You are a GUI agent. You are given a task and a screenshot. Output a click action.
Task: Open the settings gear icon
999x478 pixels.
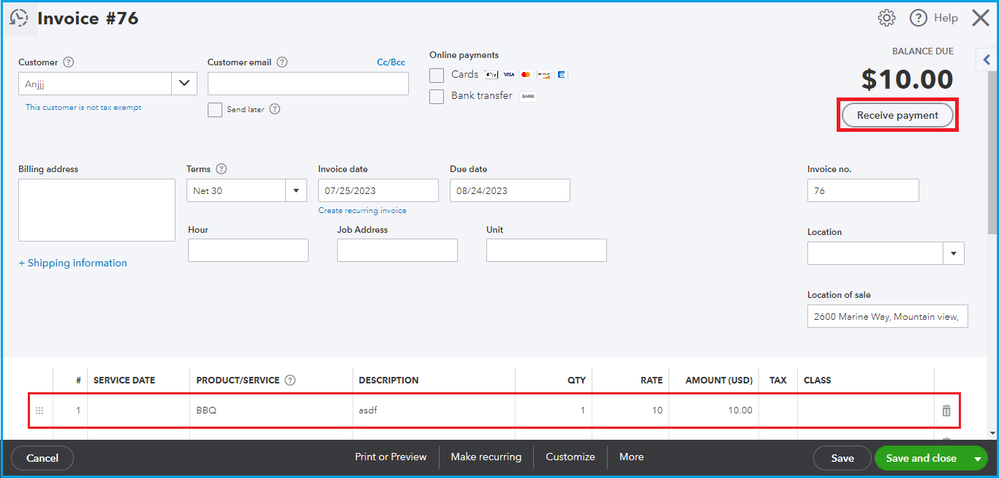tap(886, 18)
